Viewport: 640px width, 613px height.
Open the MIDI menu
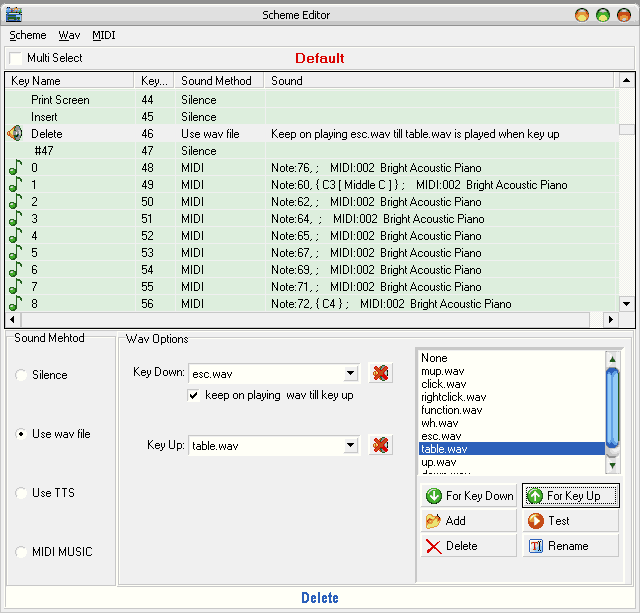click(x=103, y=35)
